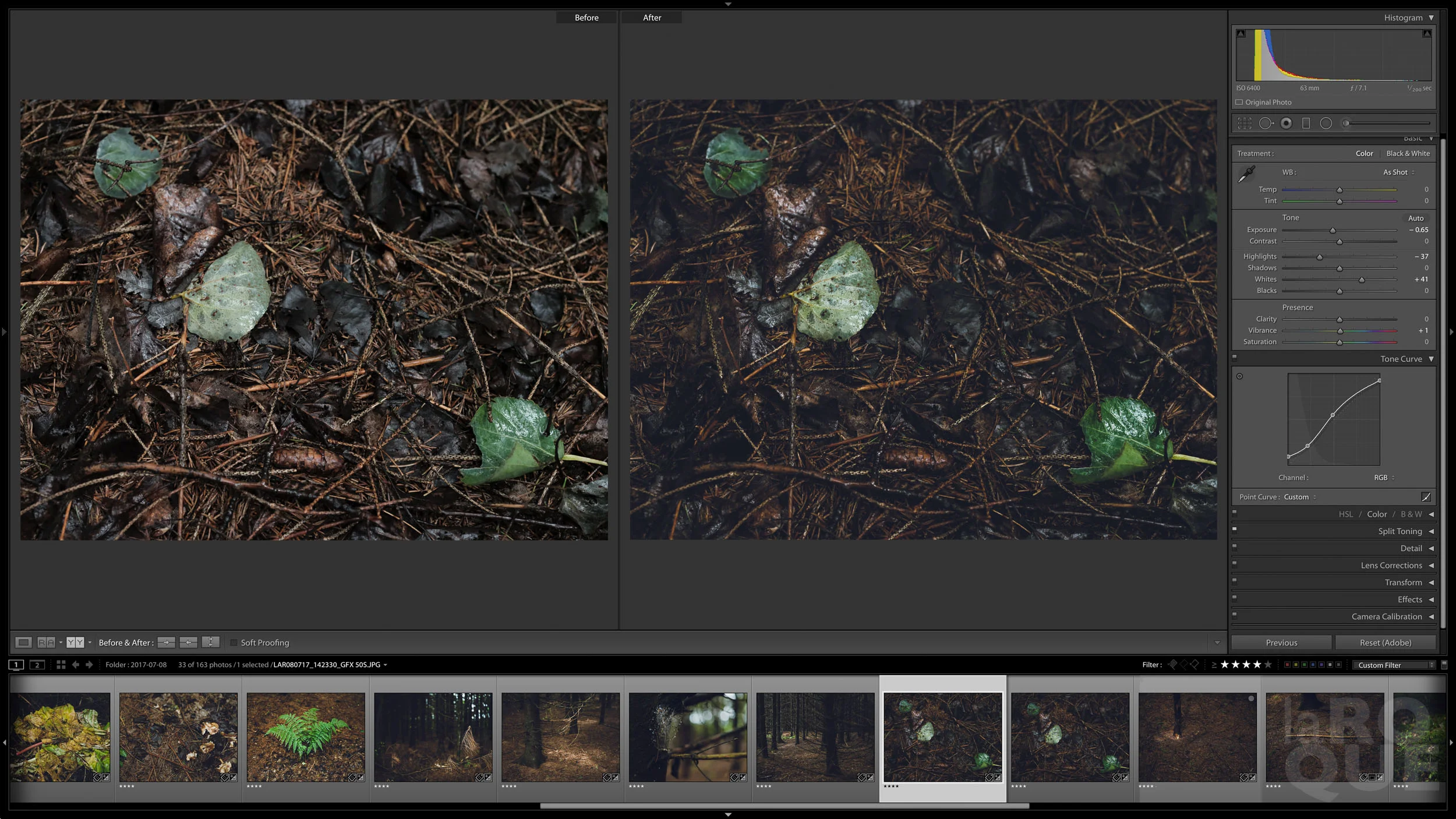Enable the Soft Proofing checkbox
The image size is (1456, 819).
tap(234, 643)
